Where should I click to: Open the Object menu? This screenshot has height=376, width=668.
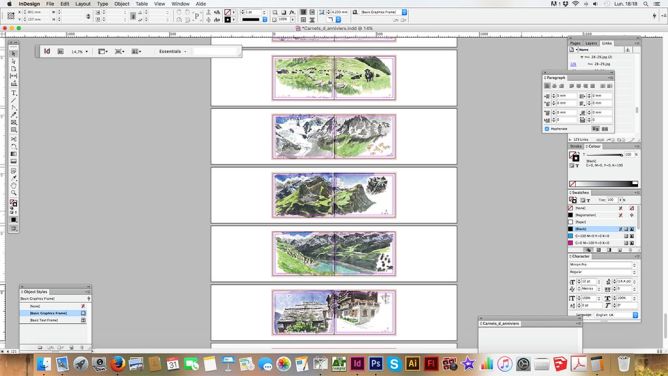click(x=121, y=4)
